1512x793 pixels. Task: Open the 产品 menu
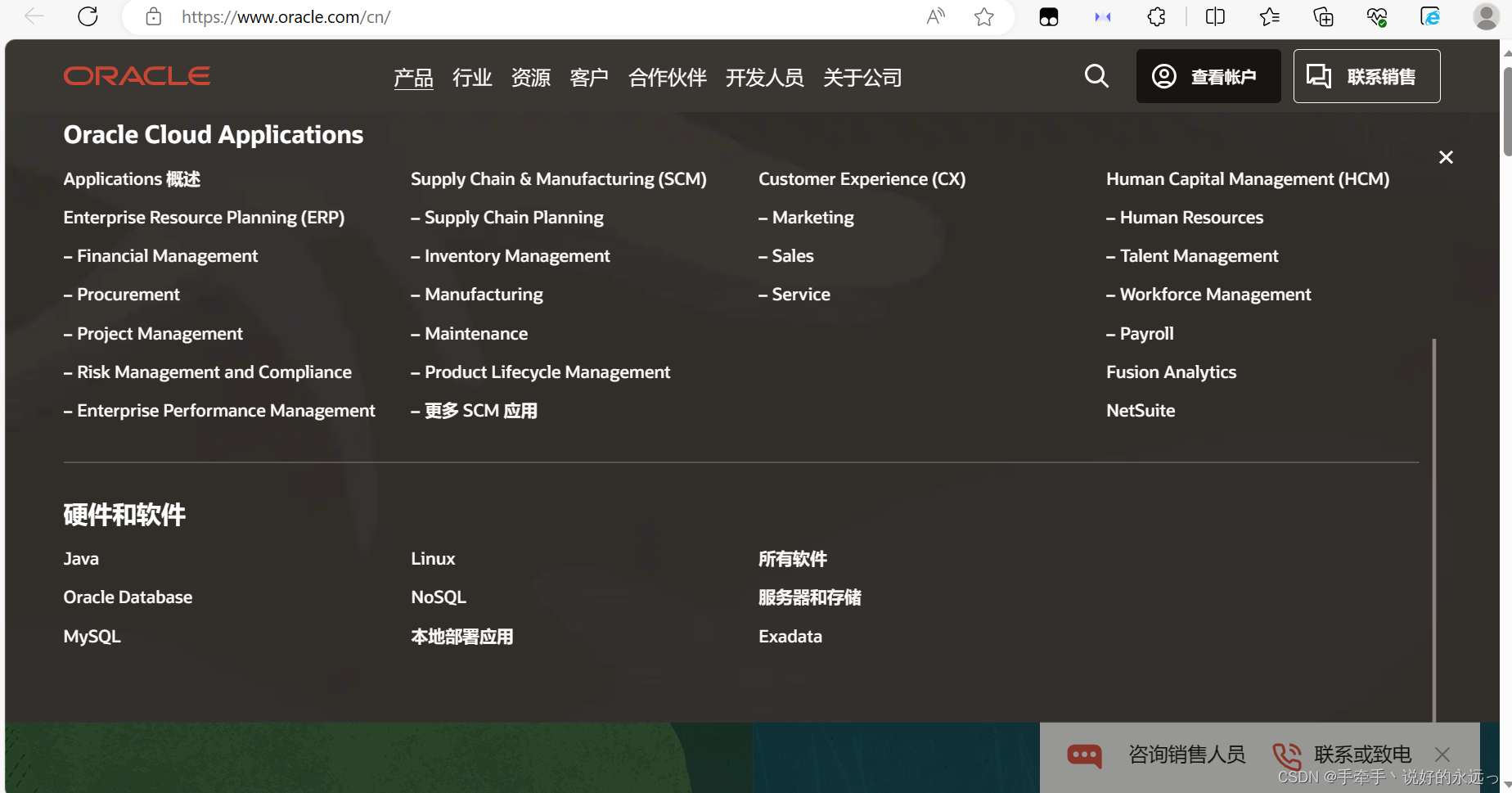pyautogui.click(x=413, y=77)
